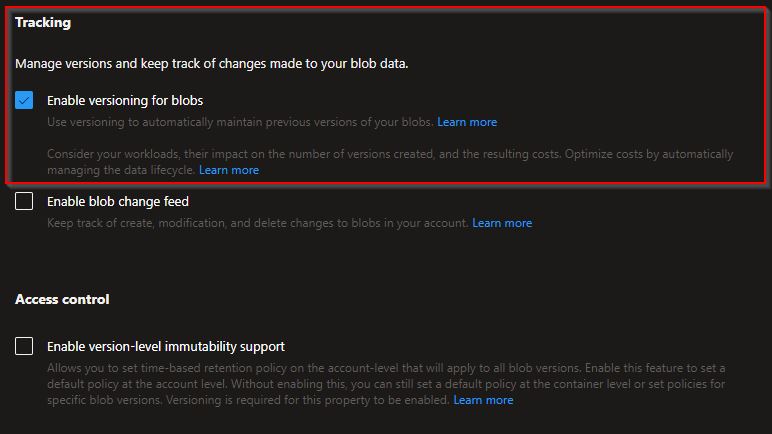The width and height of the screenshot is (772, 434).
Task: Click the Tracking section heading
Action: pyautogui.click(x=43, y=22)
